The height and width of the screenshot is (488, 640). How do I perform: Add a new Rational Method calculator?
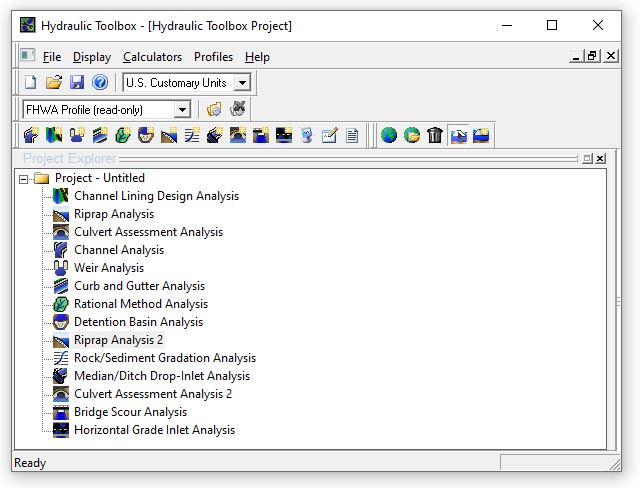click(123, 135)
